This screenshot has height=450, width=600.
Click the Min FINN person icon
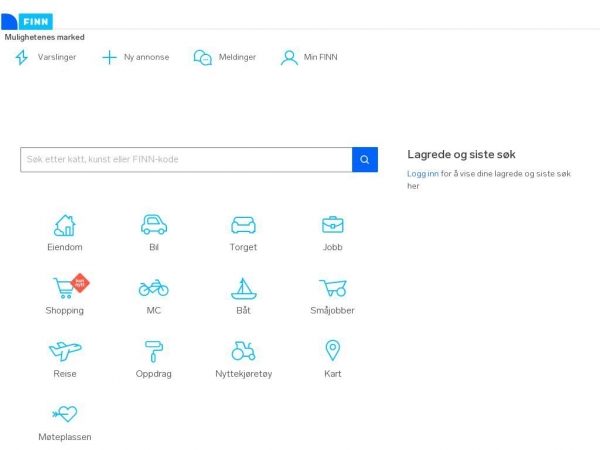pos(289,57)
